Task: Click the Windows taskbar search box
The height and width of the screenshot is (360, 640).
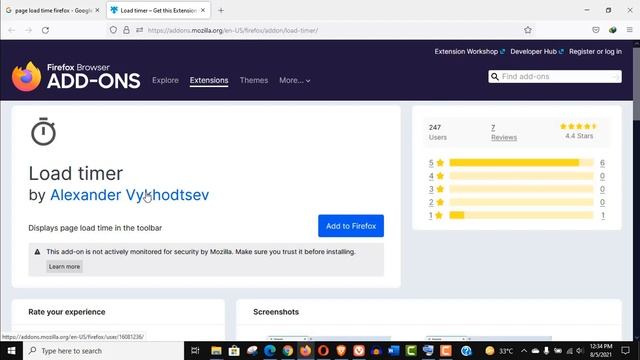Action: pyautogui.click(x=103, y=351)
